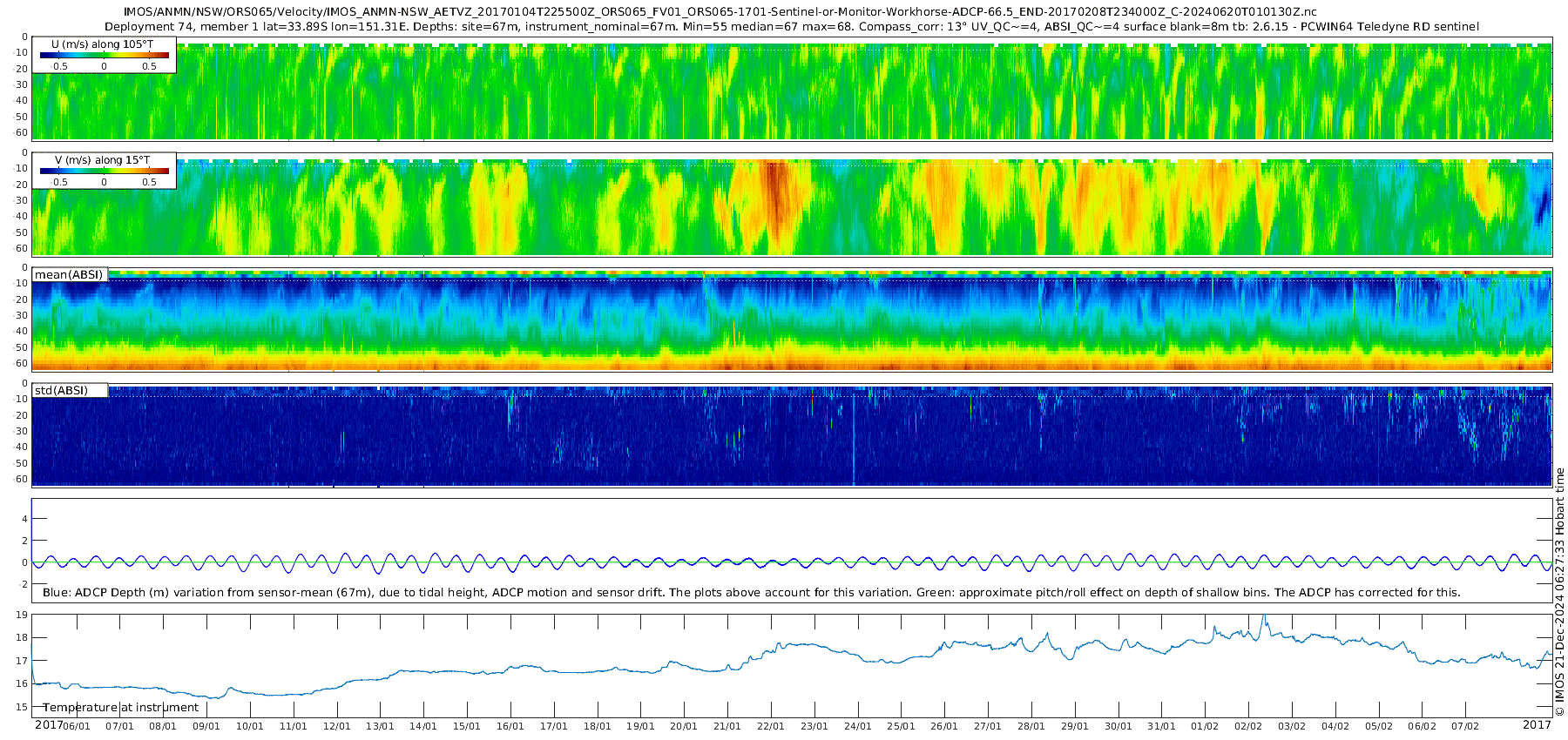The image size is (1568, 740).
Task: Click the 18/01 date tick label
Action: [x=598, y=727]
